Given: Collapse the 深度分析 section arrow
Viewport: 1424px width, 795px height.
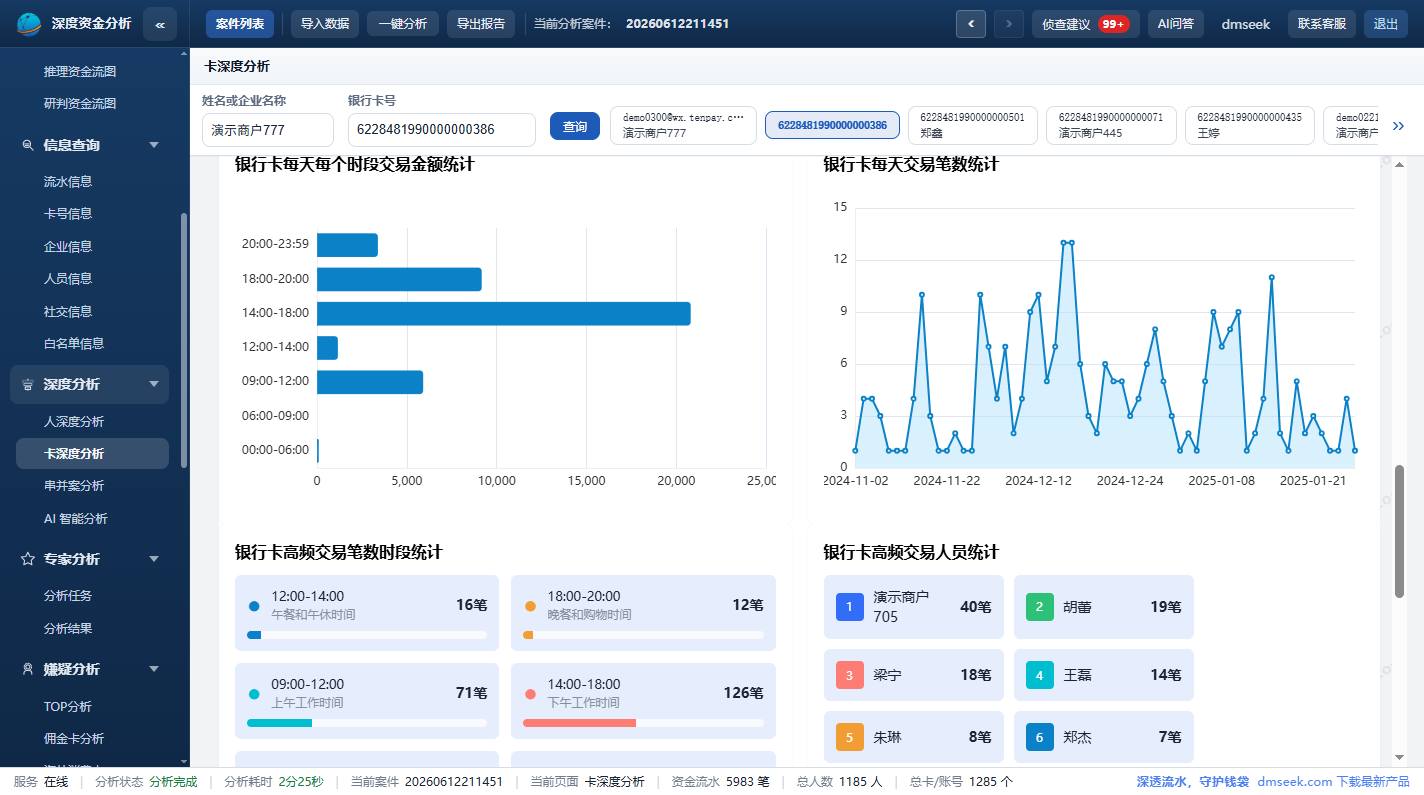Looking at the screenshot, I should (x=154, y=384).
